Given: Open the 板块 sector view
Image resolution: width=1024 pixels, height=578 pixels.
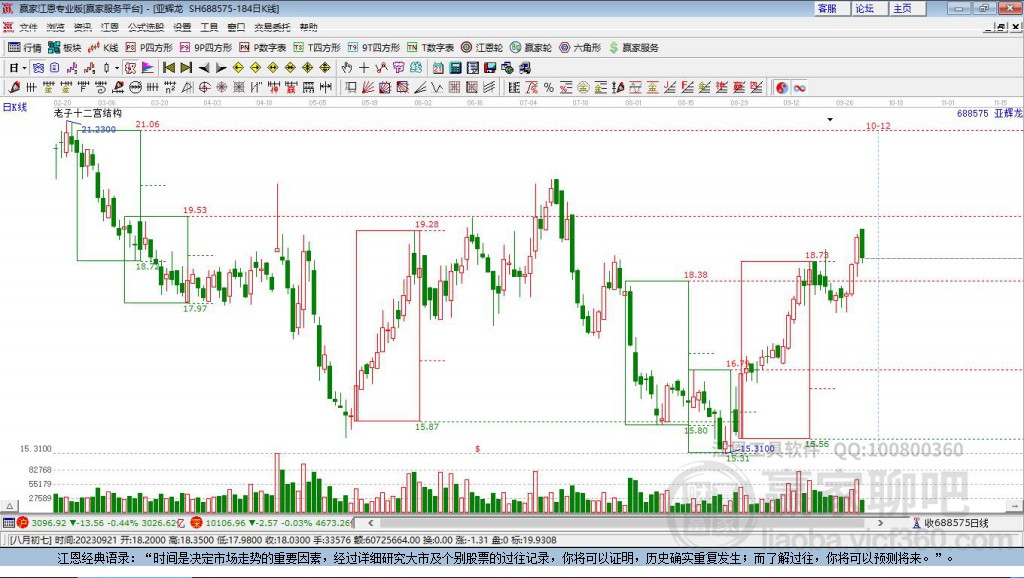Looking at the screenshot, I should click(65, 48).
